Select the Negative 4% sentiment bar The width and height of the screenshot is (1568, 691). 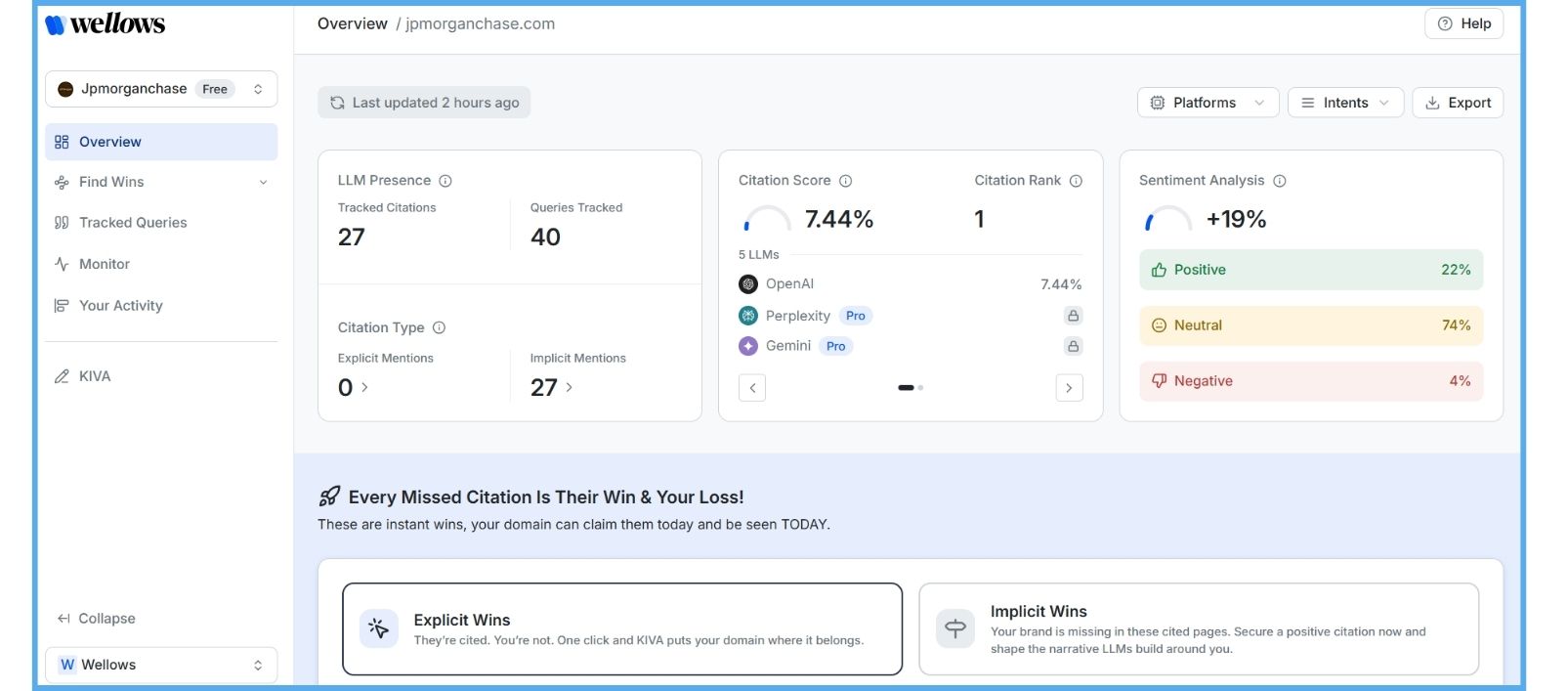point(1311,381)
